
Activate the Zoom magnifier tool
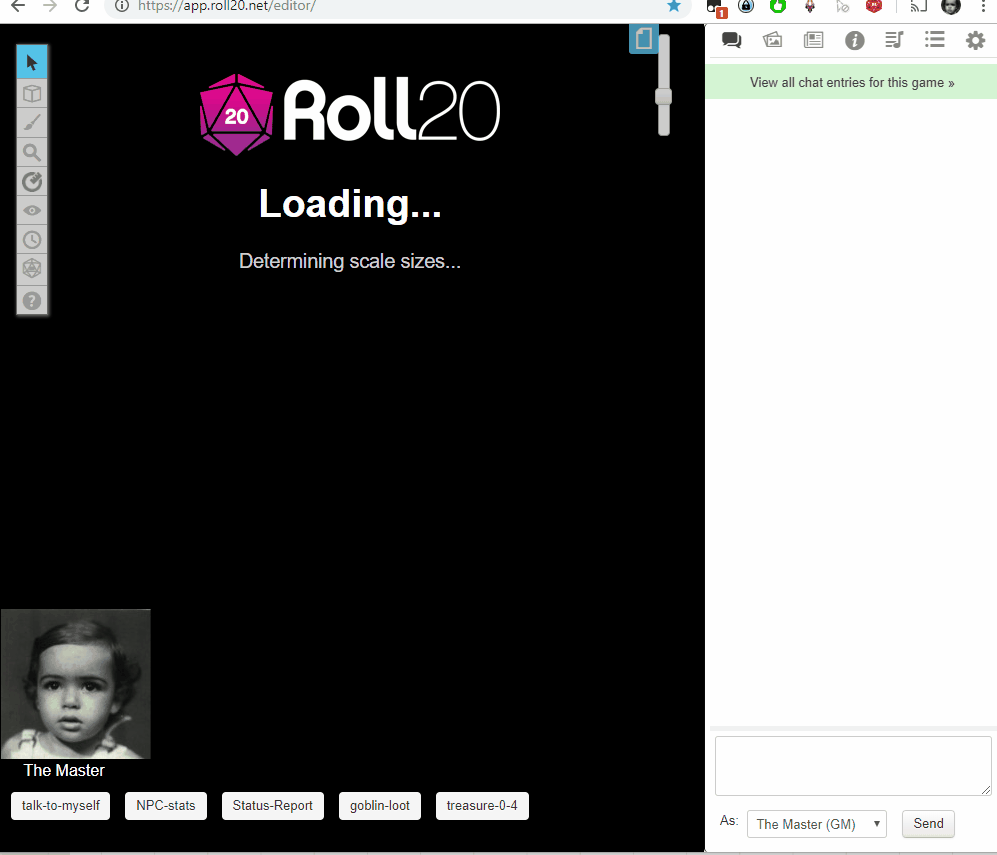coord(32,153)
